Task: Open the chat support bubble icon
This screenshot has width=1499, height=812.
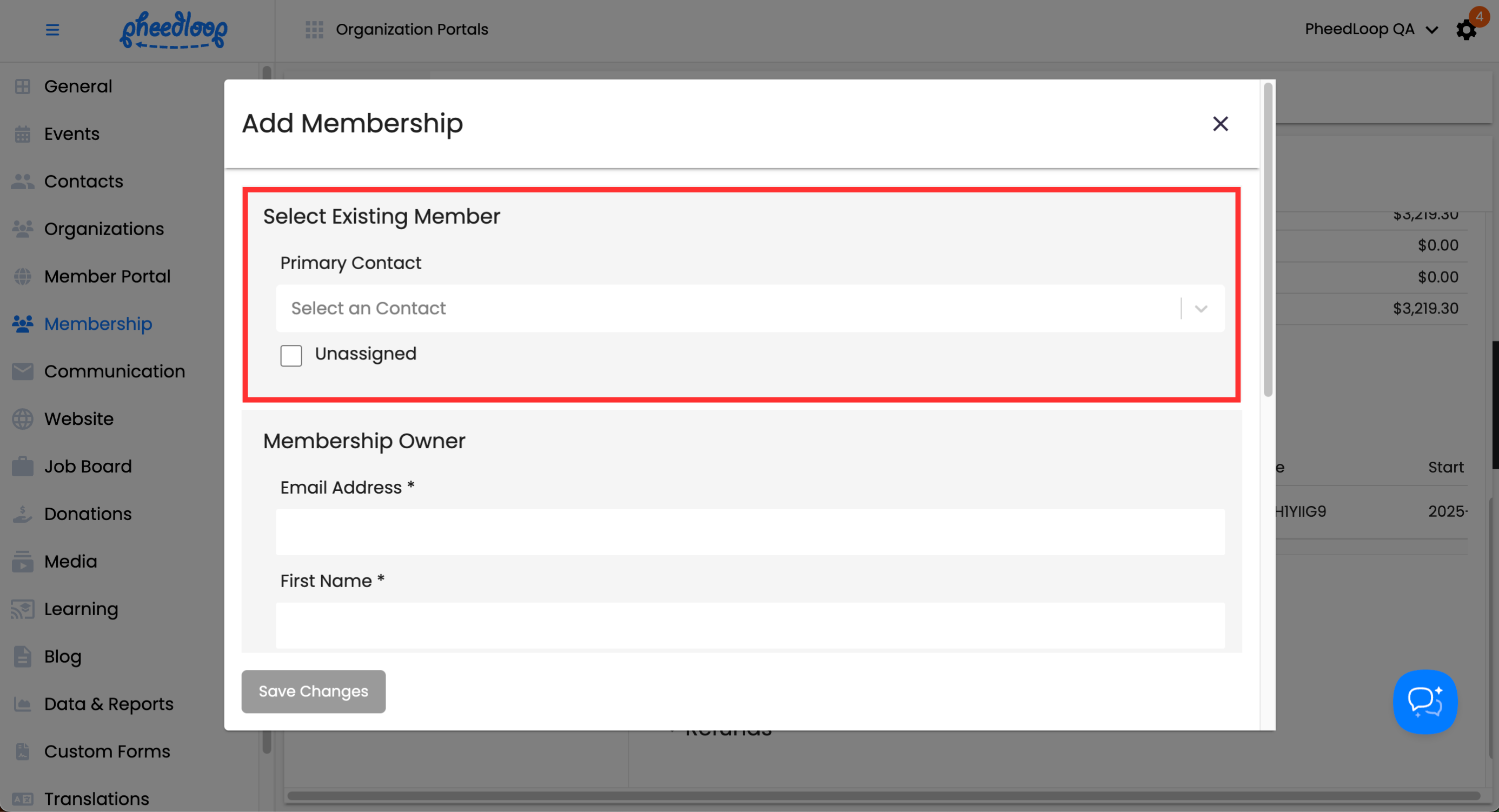Action: click(1424, 702)
